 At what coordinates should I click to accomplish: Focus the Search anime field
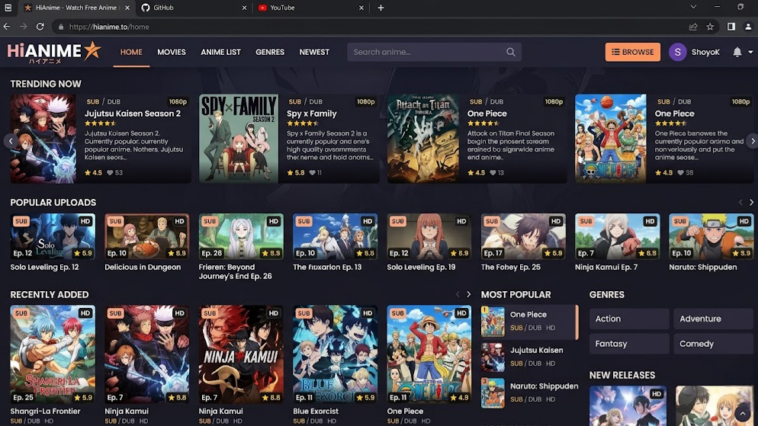(434, 52)
